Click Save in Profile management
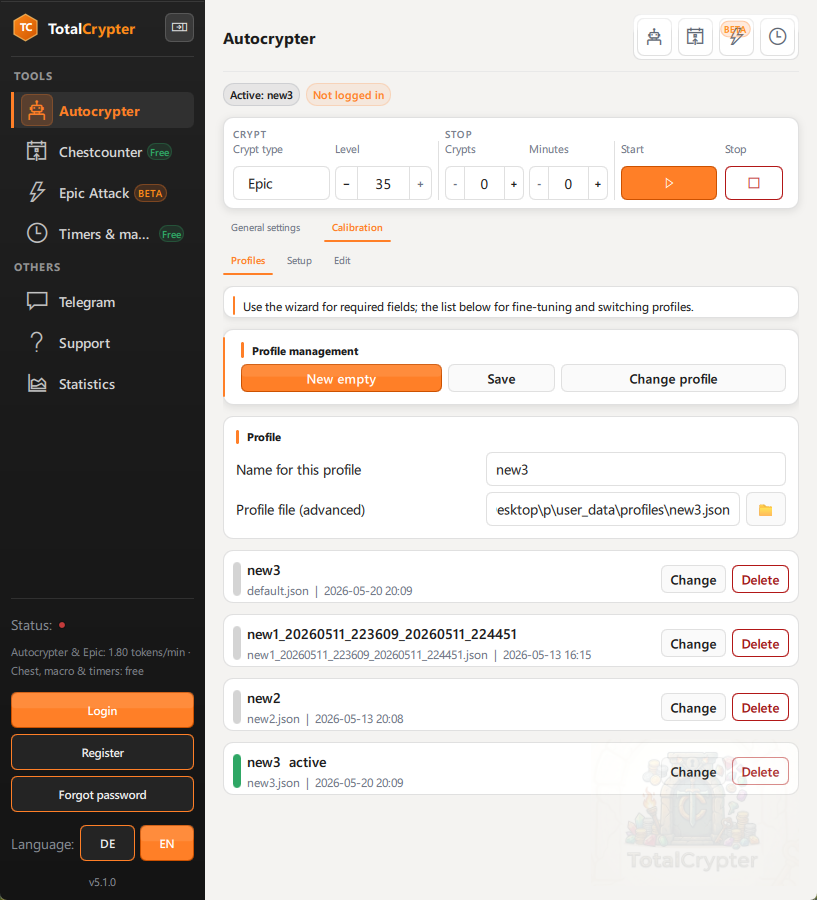The height and width of the screenshot is (900, 817). [x=501, y=379]
